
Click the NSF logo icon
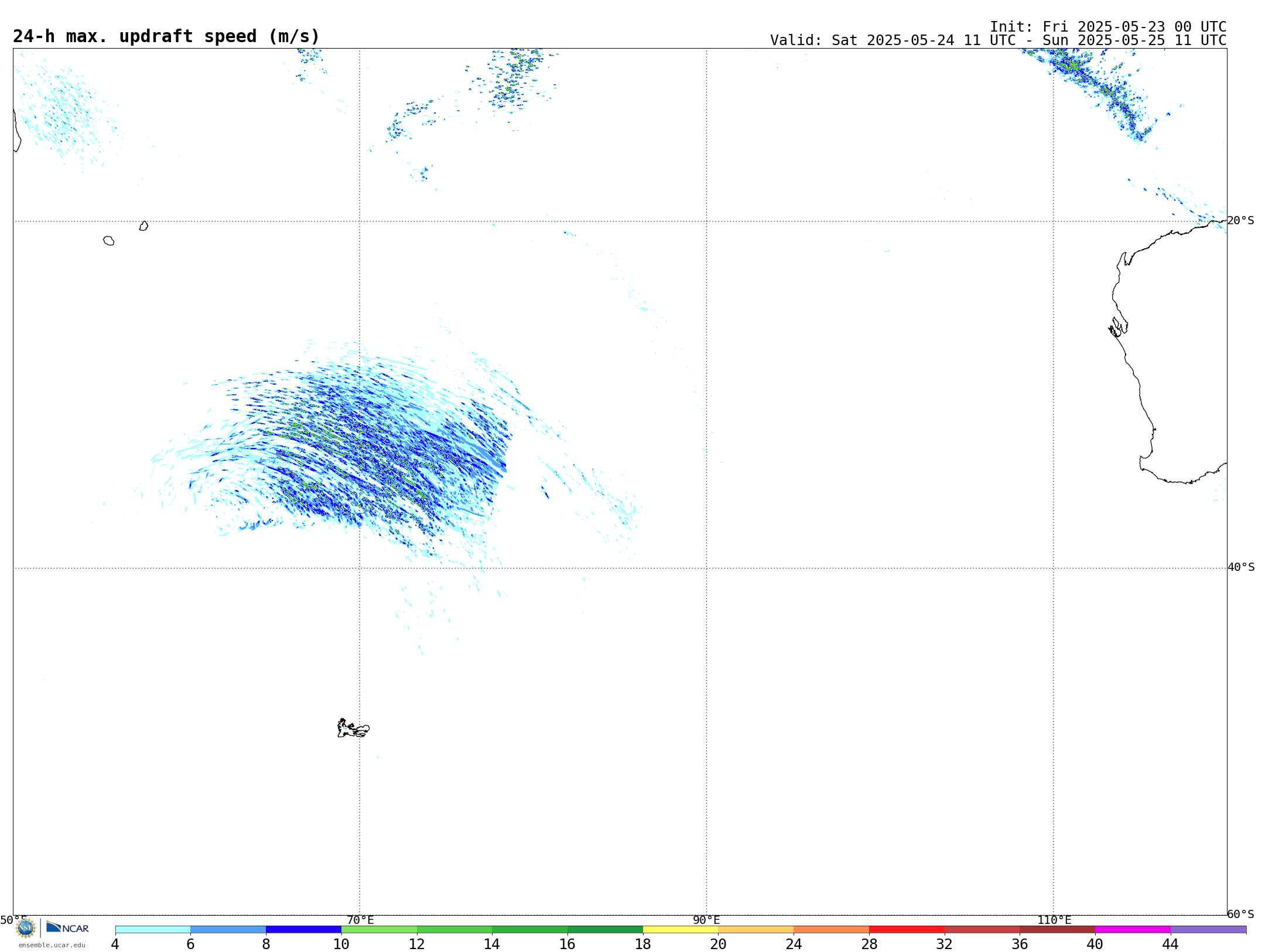click(x=26, y=928)
